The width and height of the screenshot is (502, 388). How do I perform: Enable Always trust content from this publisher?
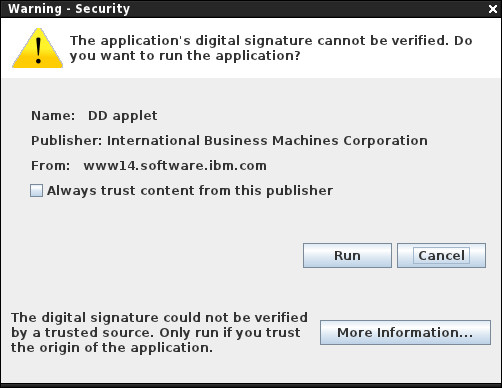pyautogui.click(x=36, y=191)
